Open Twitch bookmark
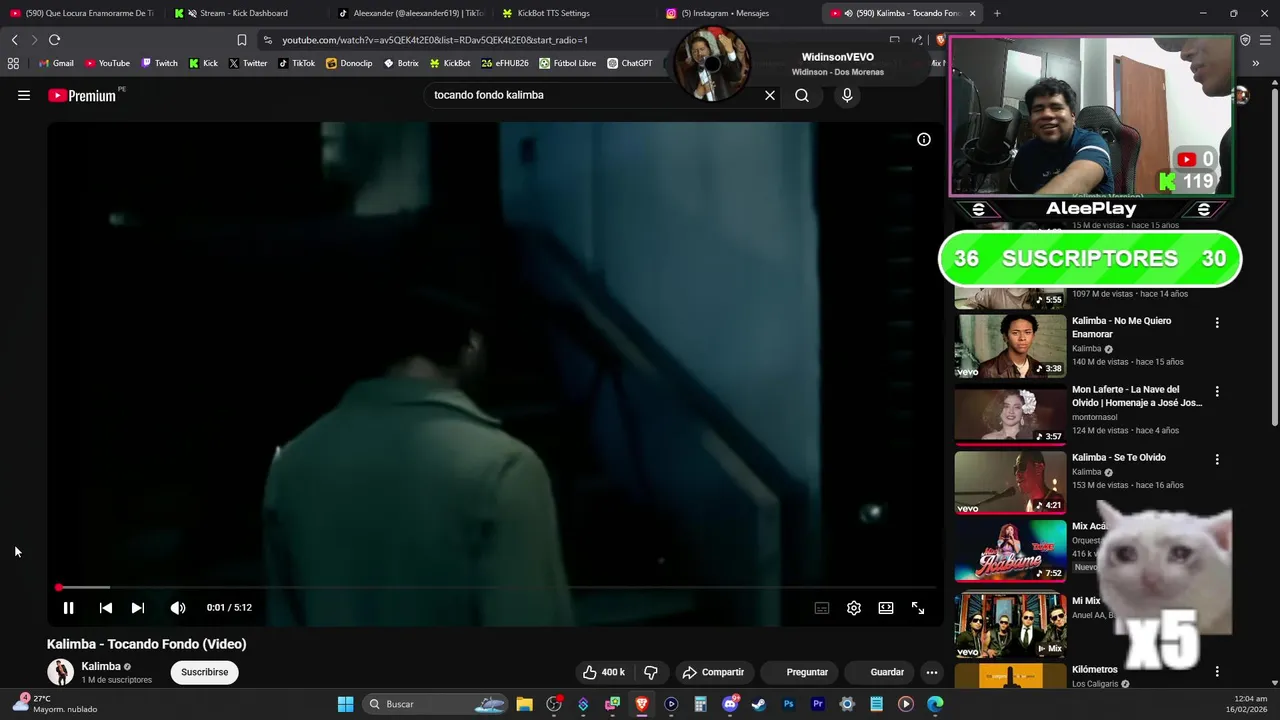The height and width of the screenshot is (720, 1280). pos(159,63)
